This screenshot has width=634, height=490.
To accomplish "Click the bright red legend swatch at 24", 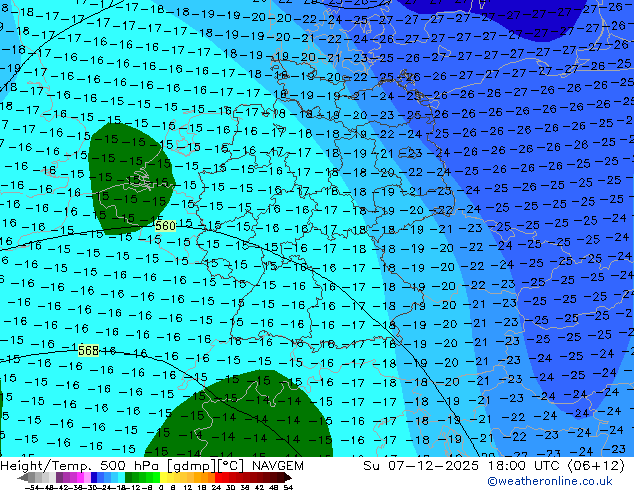I will coord(218,477).
